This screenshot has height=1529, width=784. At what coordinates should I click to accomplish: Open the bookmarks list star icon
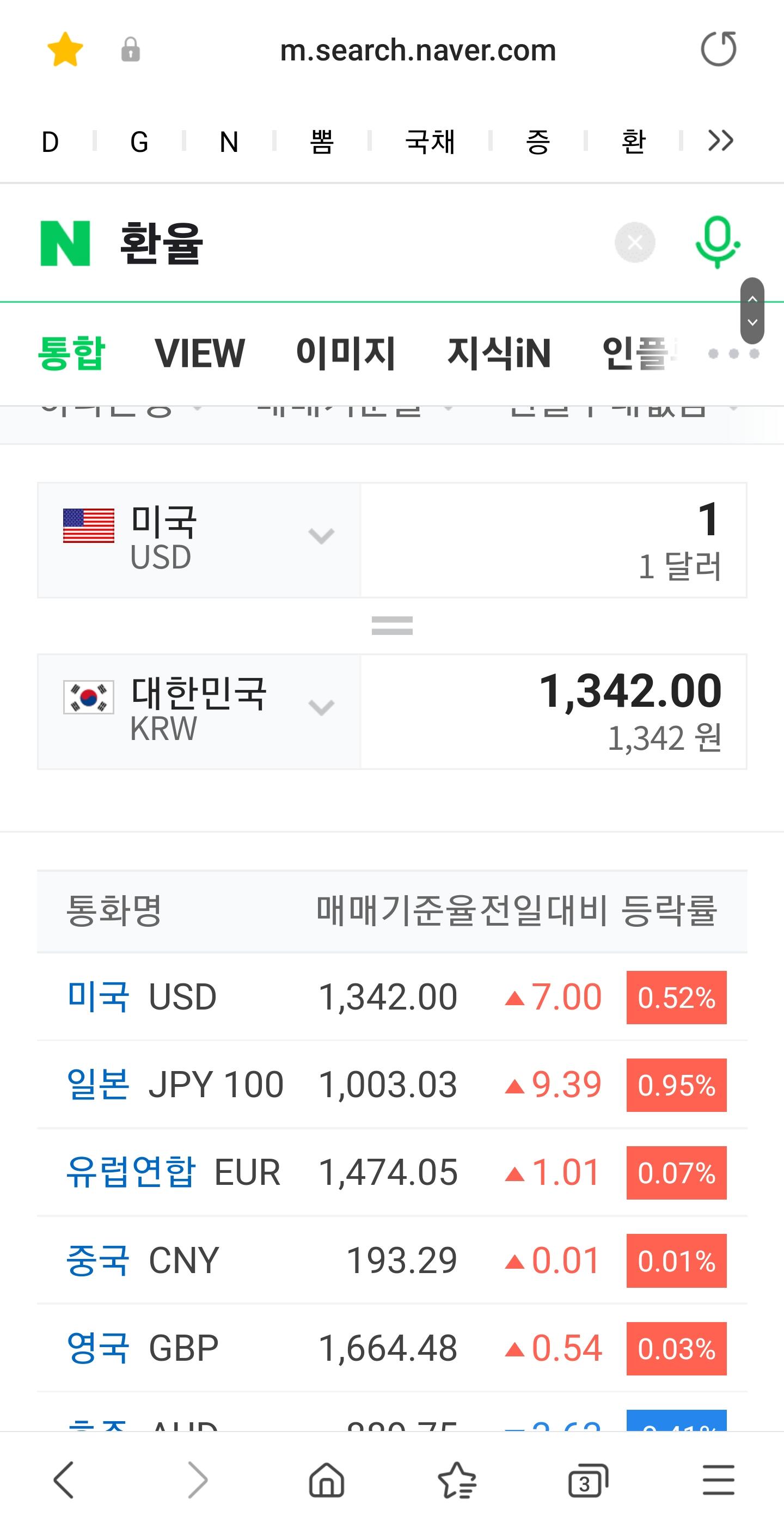pyautogui.click(x=457, y=1480)
